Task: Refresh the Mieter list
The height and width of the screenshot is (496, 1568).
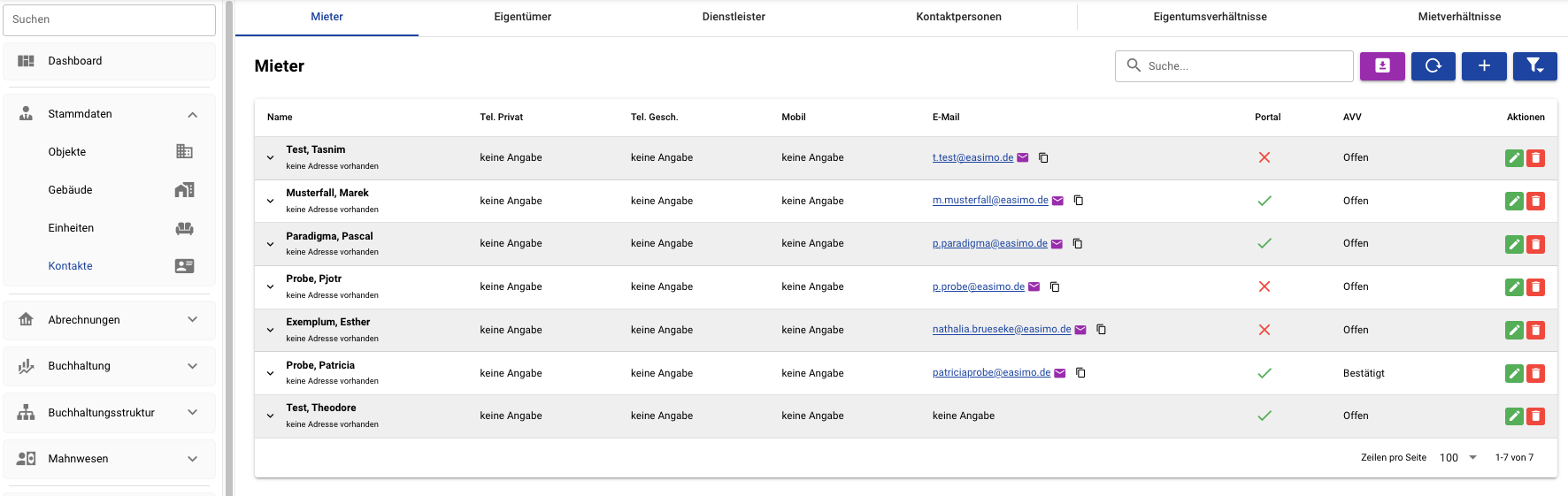Action: click(x=1433, y=66)
